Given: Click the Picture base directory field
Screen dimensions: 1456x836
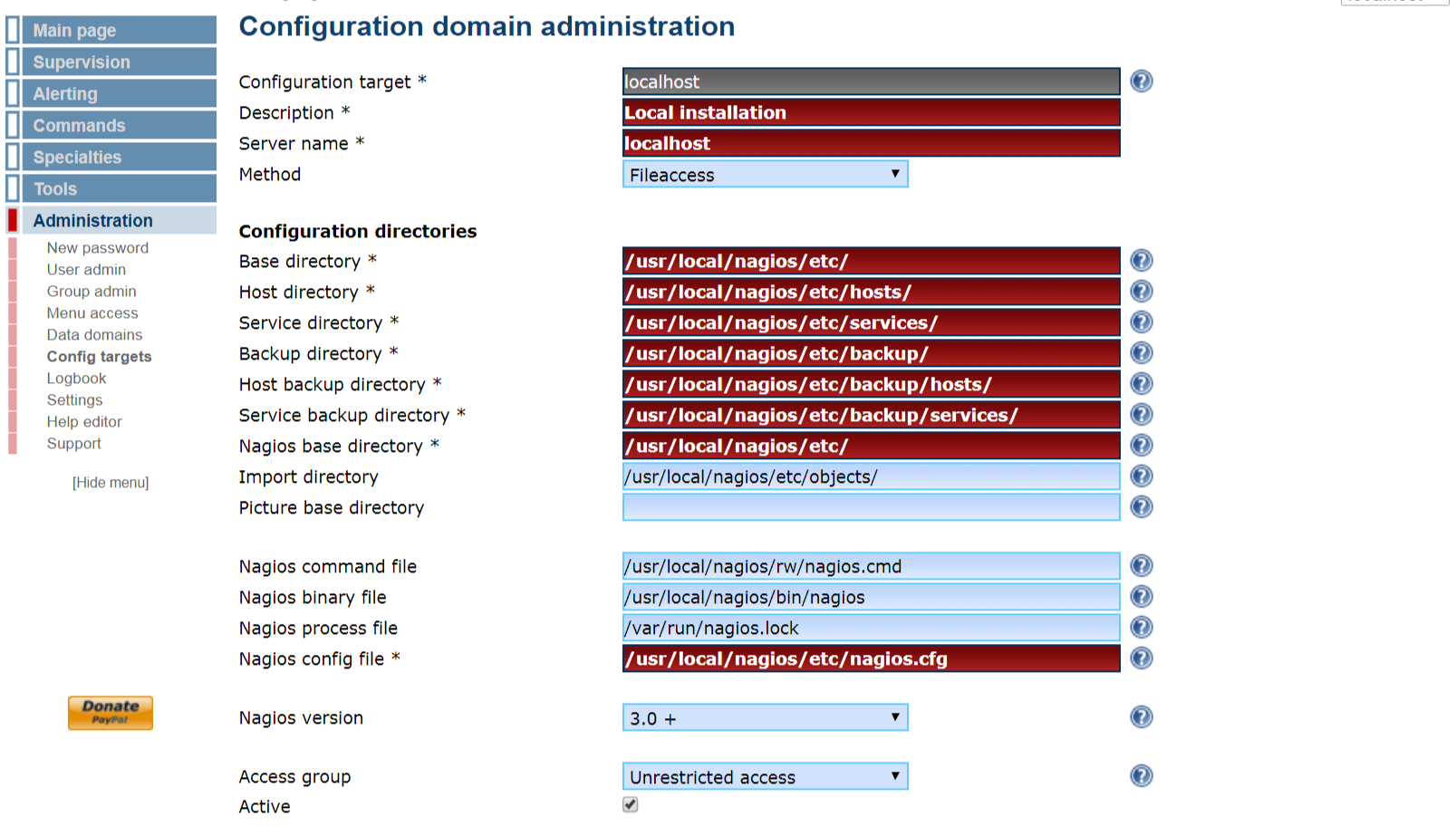Looking at the screenshot, I should (x=871, y=507).
